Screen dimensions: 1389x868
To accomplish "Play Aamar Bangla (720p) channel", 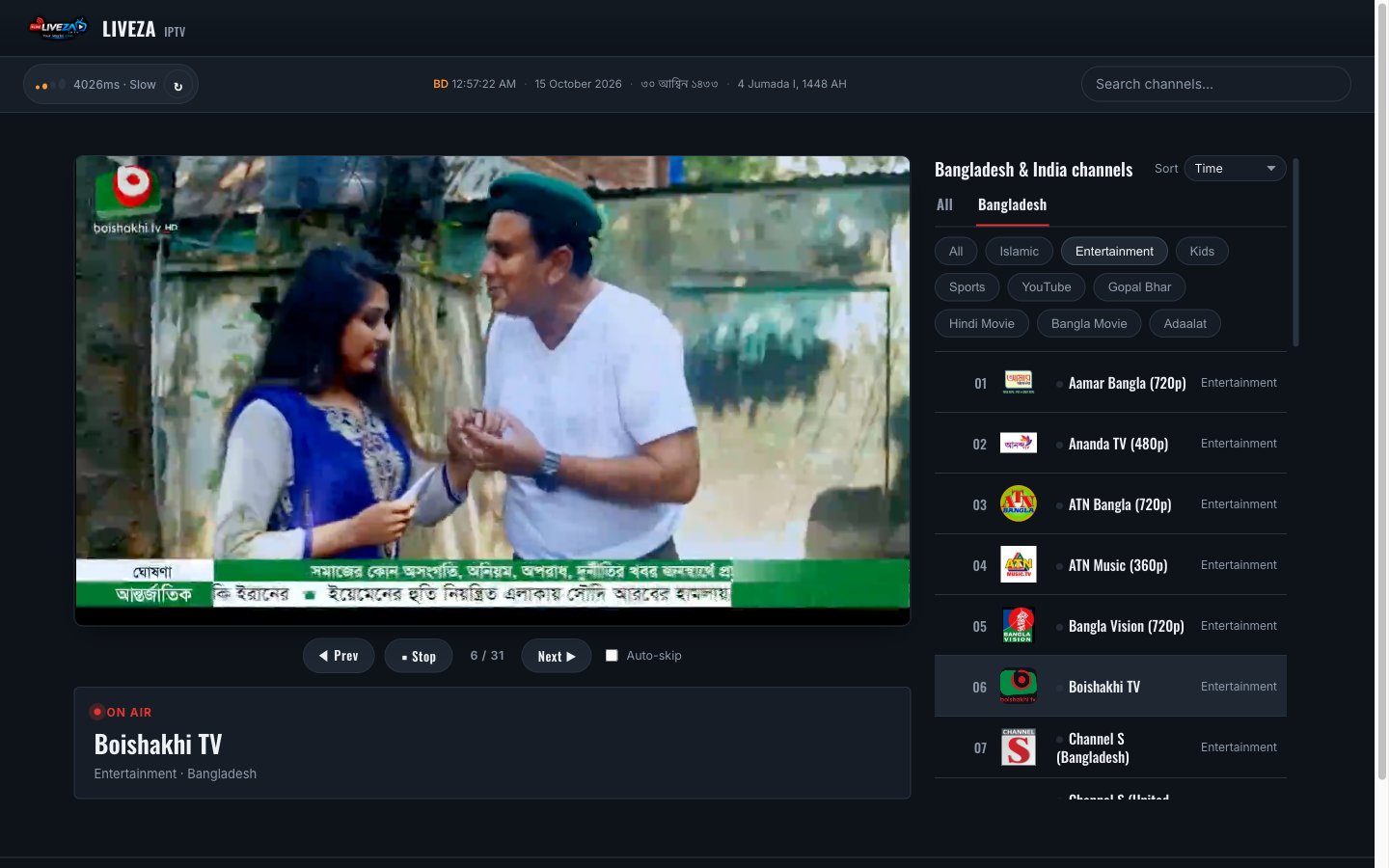I will [1110, 383].
